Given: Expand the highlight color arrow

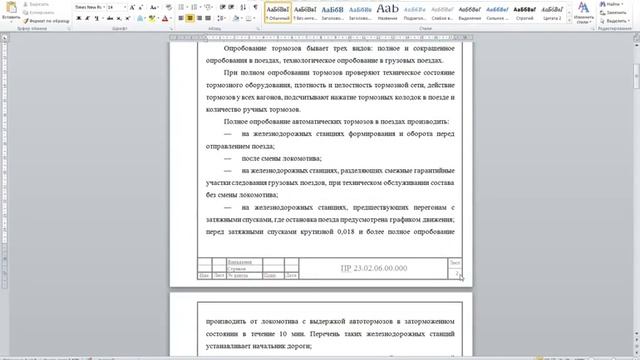Looking at the screenshot, I should (x=158, y=18).
